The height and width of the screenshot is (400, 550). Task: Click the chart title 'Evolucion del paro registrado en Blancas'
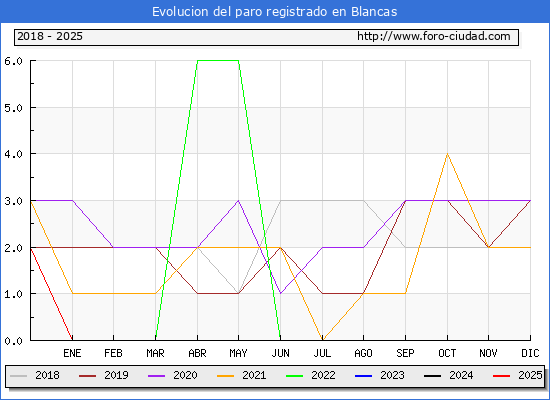point(275,12)
